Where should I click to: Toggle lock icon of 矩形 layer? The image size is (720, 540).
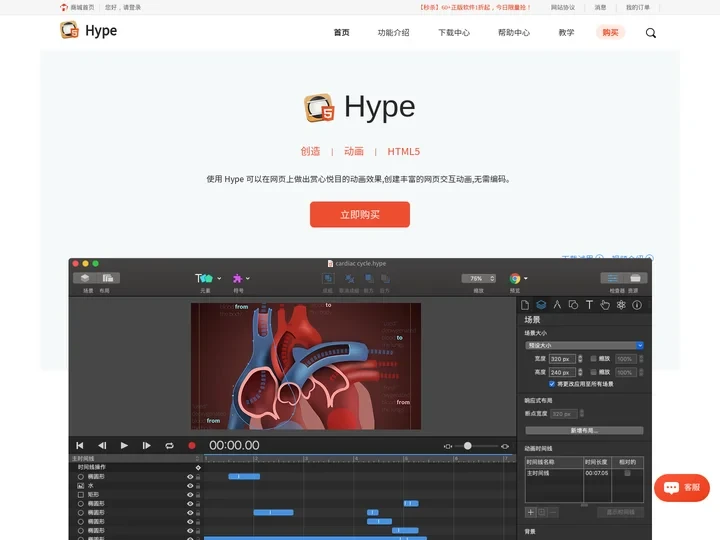pos(198,495)
